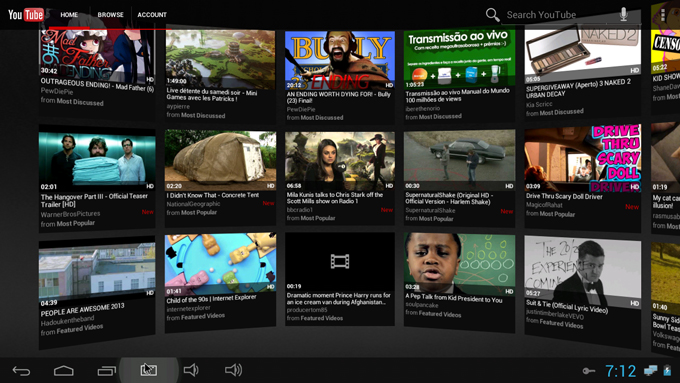Tap the Android back button
The width and height of the screenshot is (680, 383).
click(x=21, y=370)
